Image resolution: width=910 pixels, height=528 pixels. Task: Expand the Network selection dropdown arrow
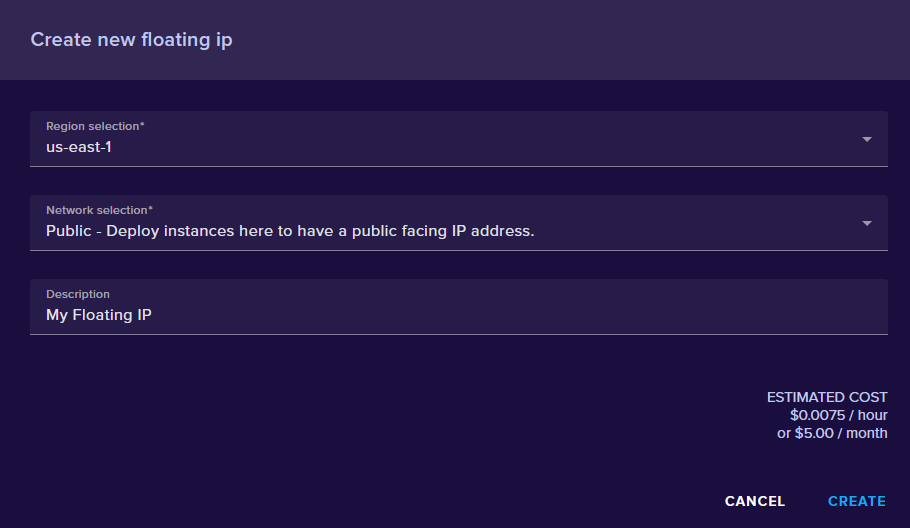867,223
